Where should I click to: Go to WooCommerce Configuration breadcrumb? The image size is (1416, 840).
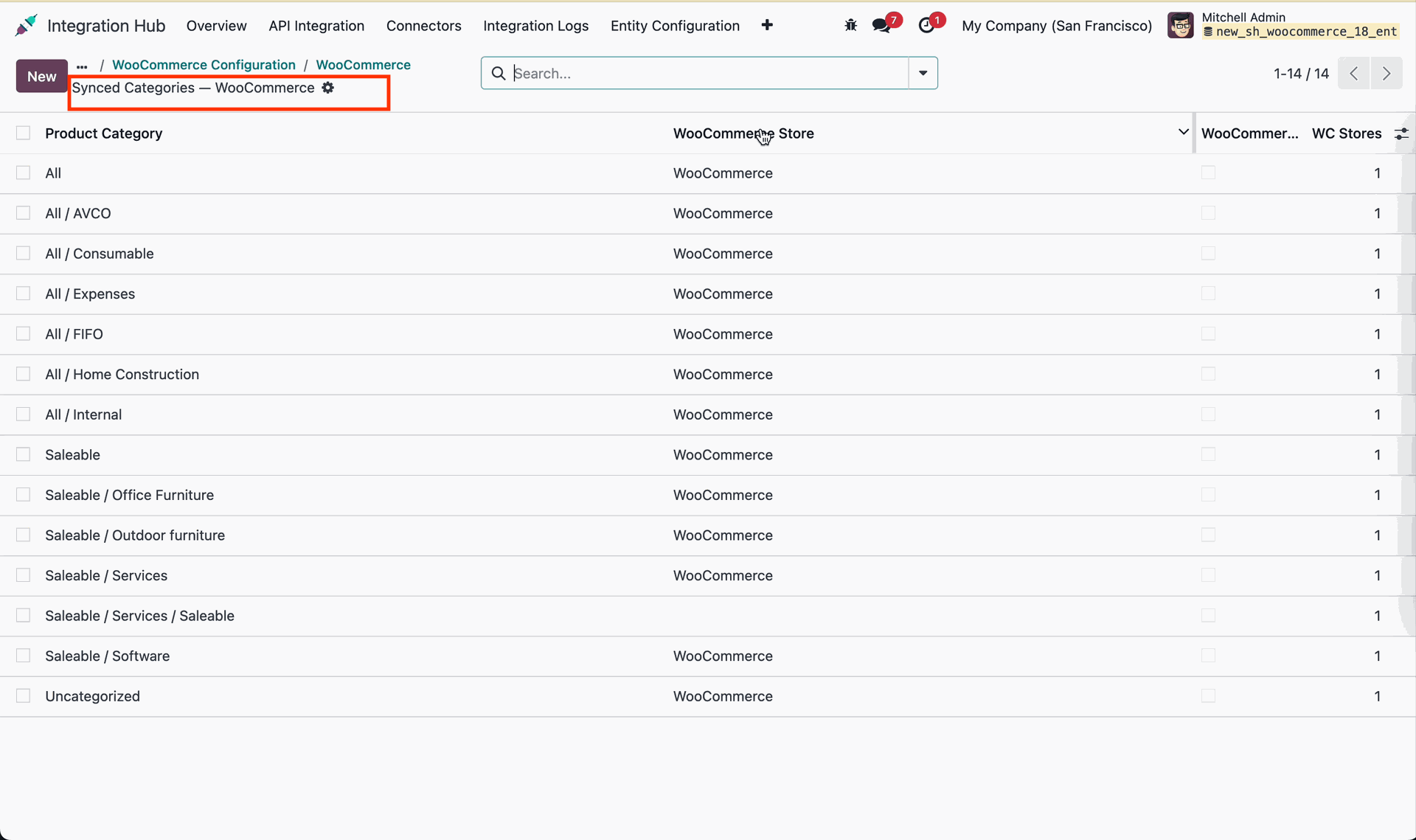coord(204,65)
